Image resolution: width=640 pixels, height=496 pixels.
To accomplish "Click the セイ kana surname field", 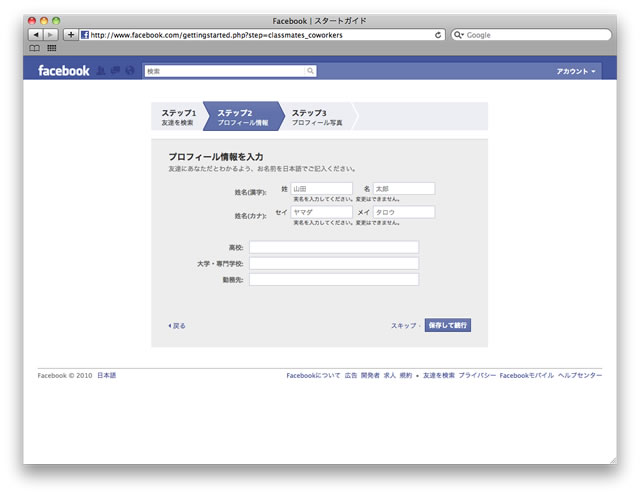I will [322, 212].
